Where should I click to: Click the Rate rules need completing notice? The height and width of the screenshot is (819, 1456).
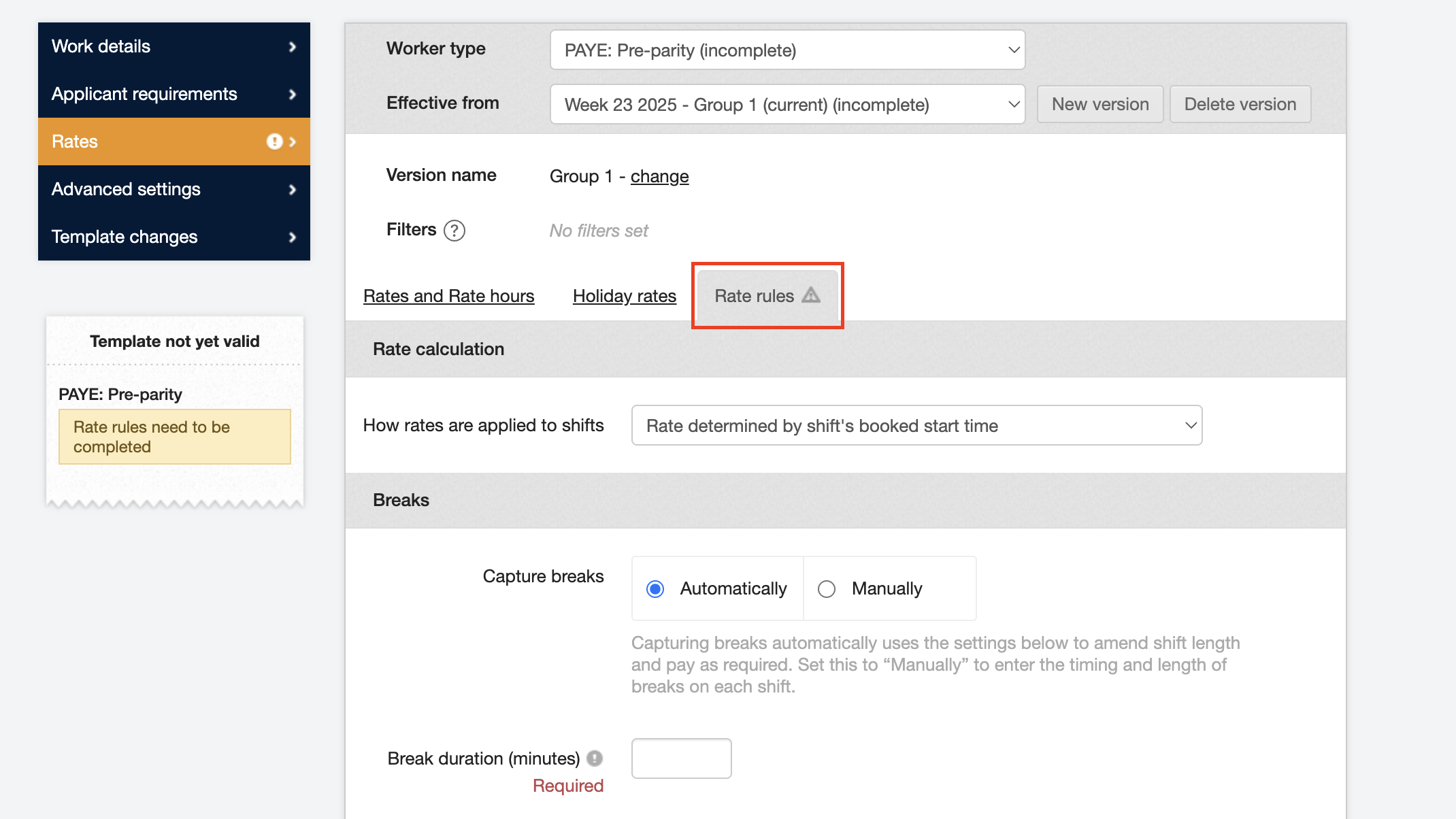[174, 437]
